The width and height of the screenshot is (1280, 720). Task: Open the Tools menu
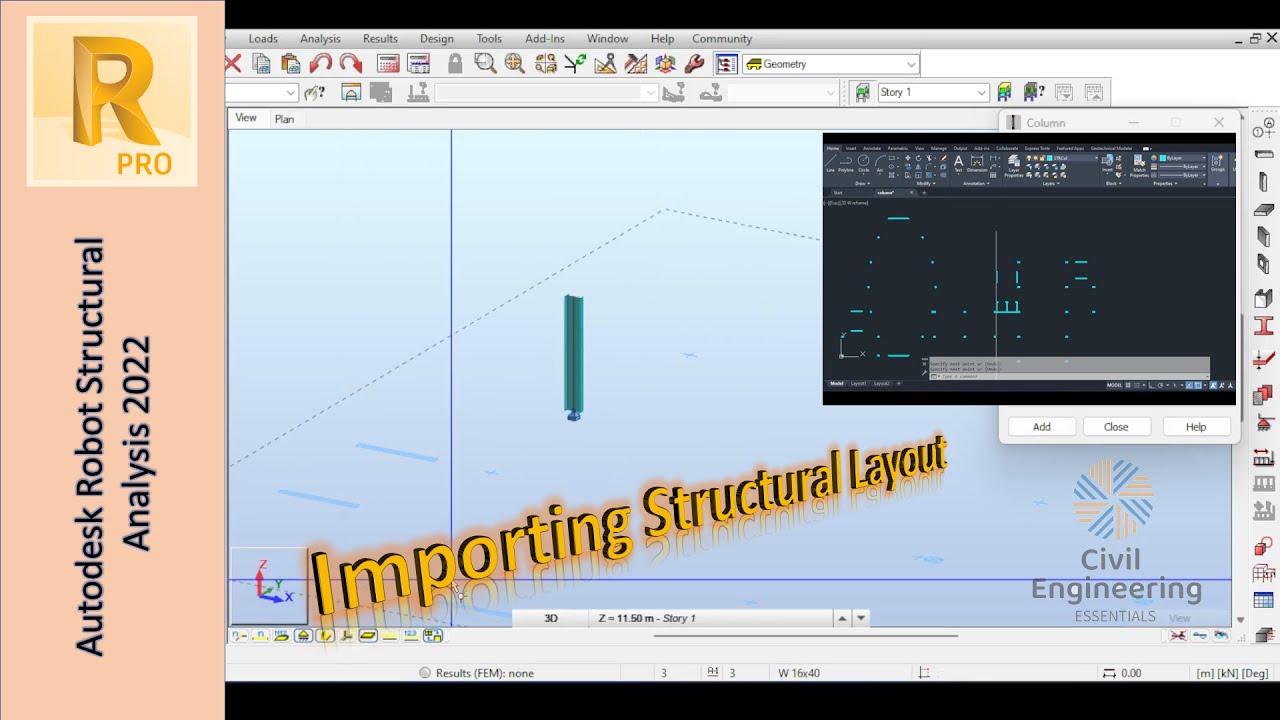(x=489, y=39)
